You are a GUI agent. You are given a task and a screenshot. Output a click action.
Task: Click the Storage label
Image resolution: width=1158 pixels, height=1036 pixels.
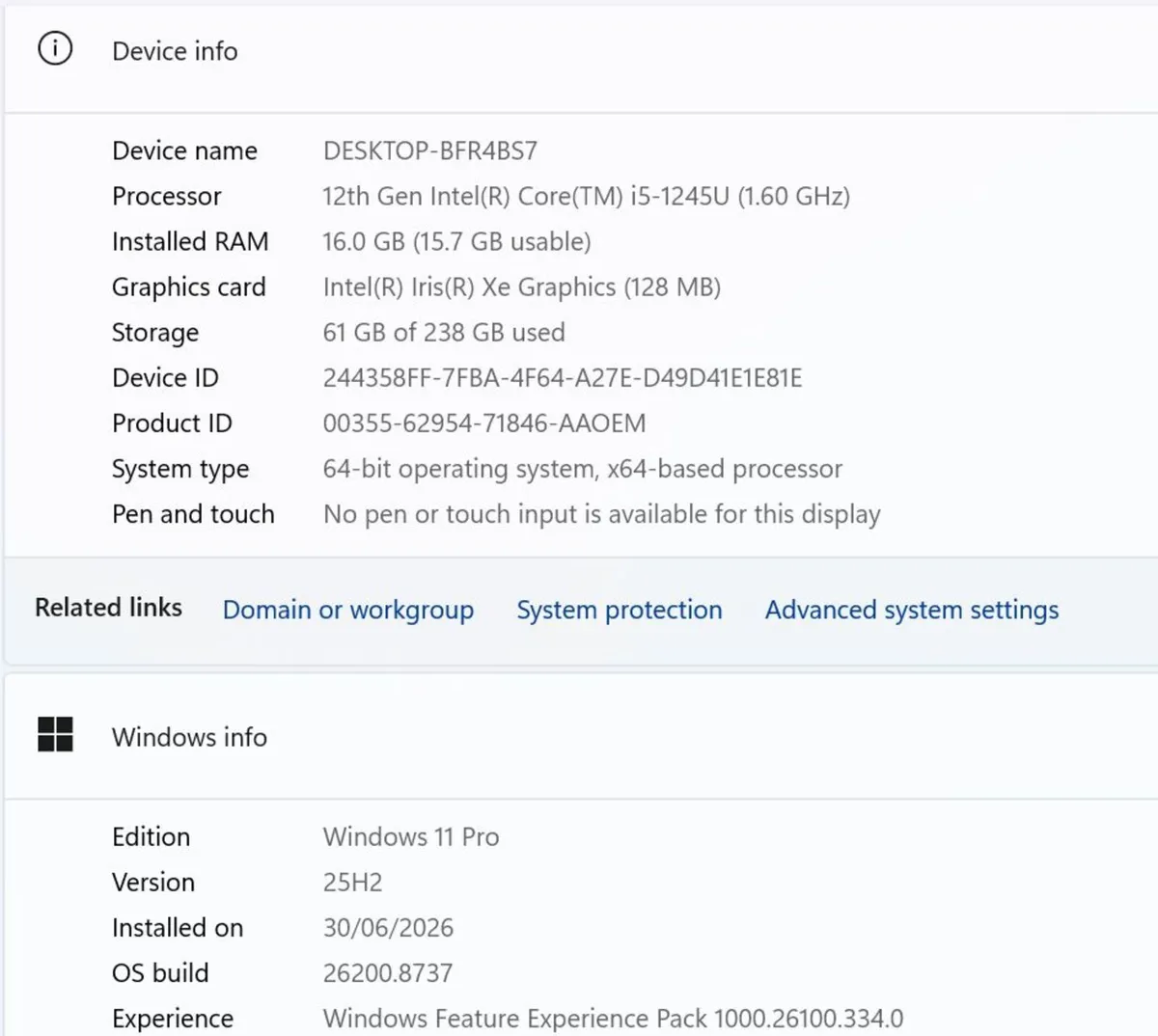[x=155, y=332]
